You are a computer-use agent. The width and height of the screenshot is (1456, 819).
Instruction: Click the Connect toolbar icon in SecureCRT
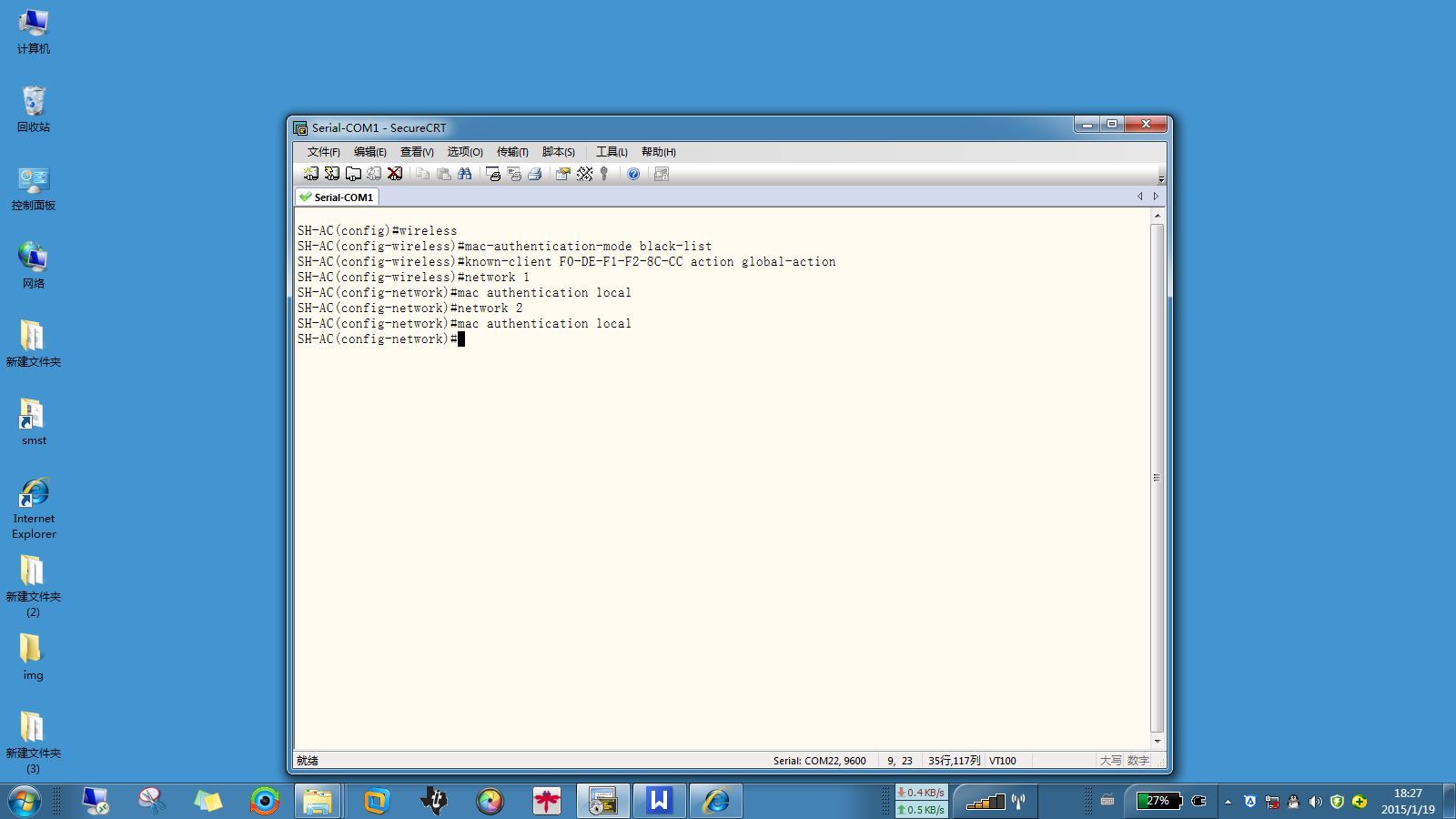(x=311, y=174)
